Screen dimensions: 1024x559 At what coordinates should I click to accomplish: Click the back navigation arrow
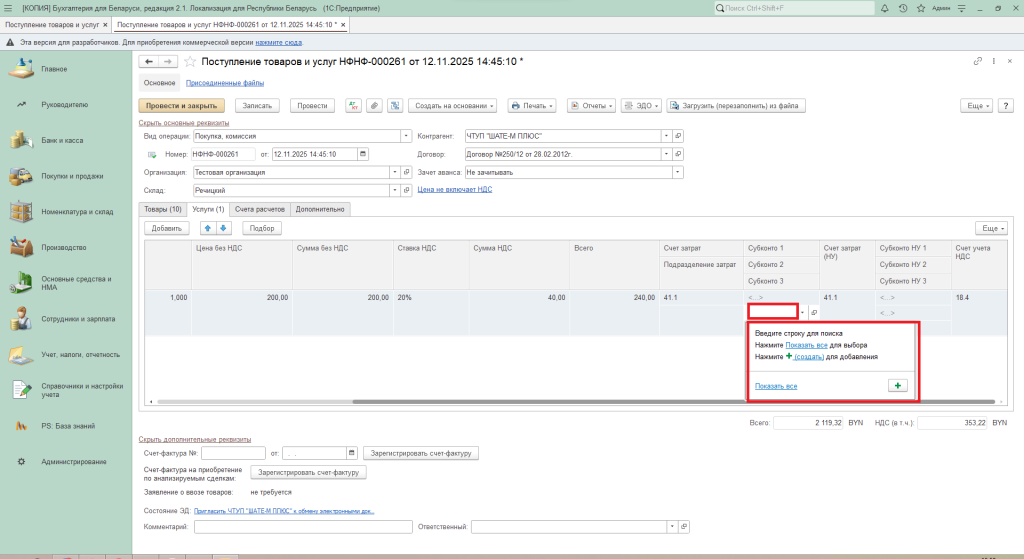(149, 62)
